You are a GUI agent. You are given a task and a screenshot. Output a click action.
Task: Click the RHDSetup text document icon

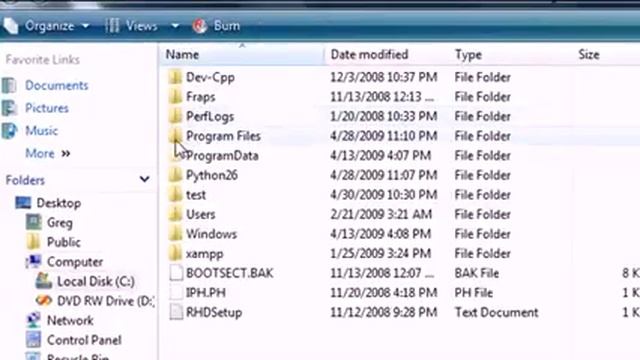point(176,312)
